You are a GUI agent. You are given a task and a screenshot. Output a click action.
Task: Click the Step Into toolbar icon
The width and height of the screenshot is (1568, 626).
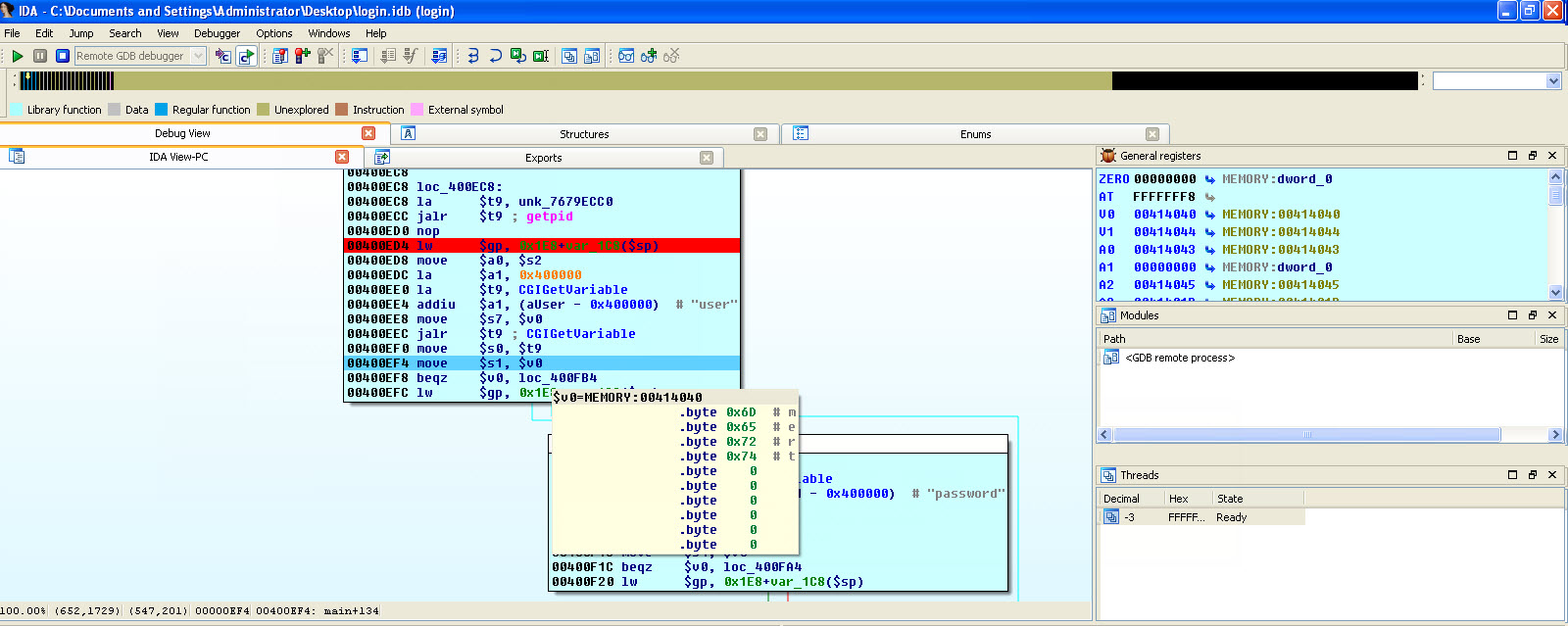[x=473, y=56]
